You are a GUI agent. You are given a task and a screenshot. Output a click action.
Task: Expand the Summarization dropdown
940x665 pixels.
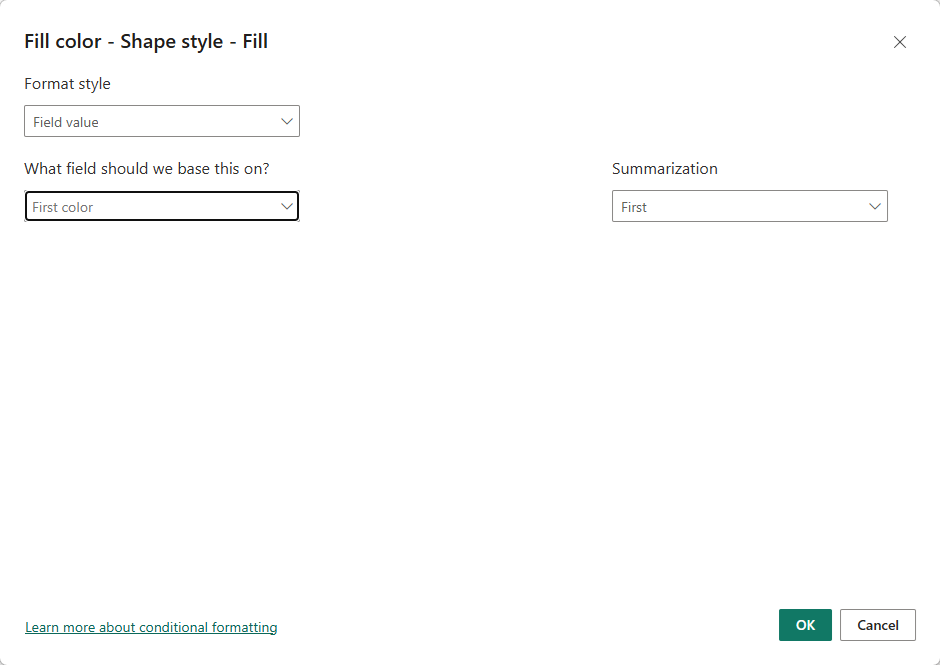point(749,207)
